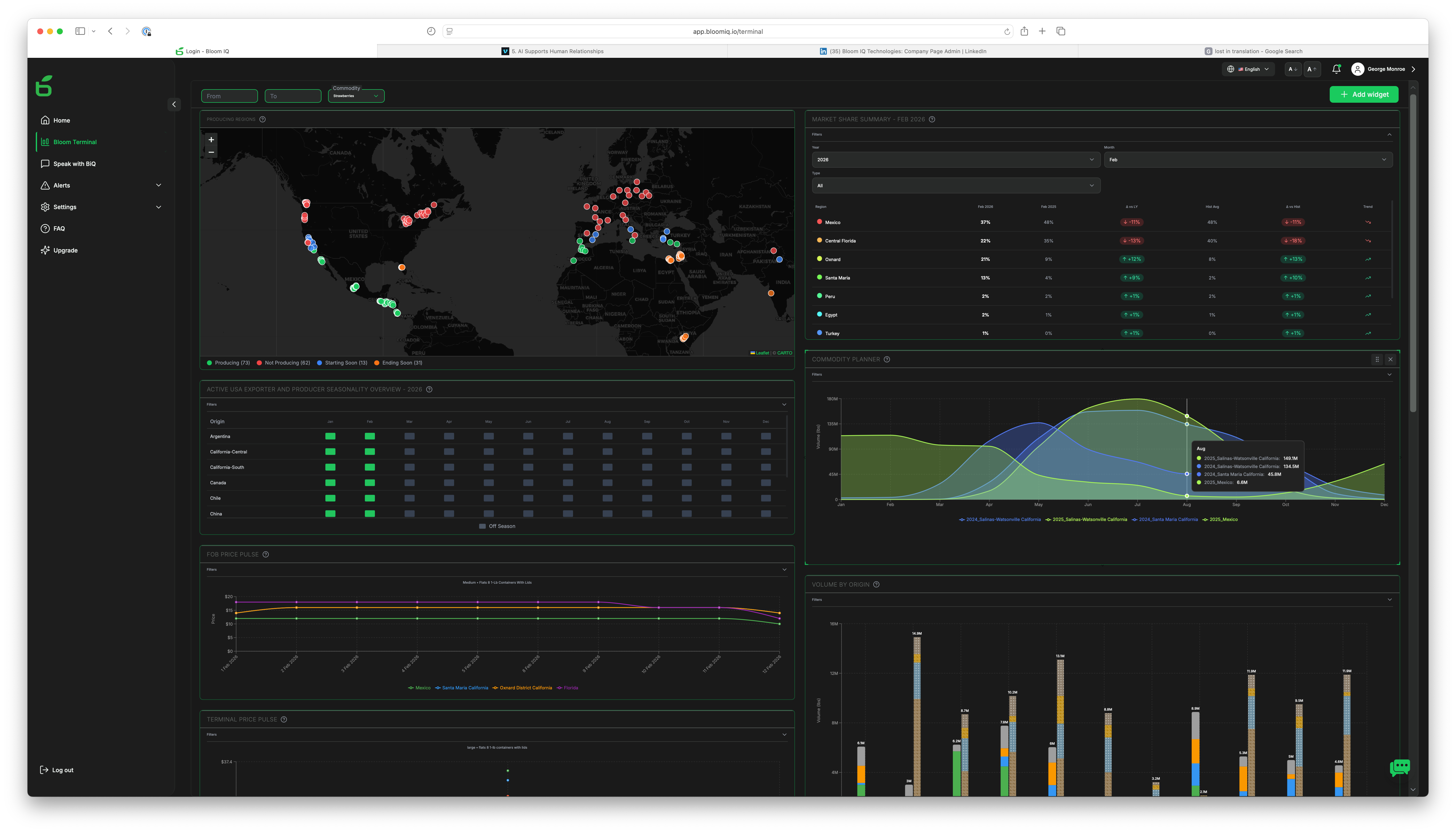Open the green chat bubble widget

[1399, 767]
